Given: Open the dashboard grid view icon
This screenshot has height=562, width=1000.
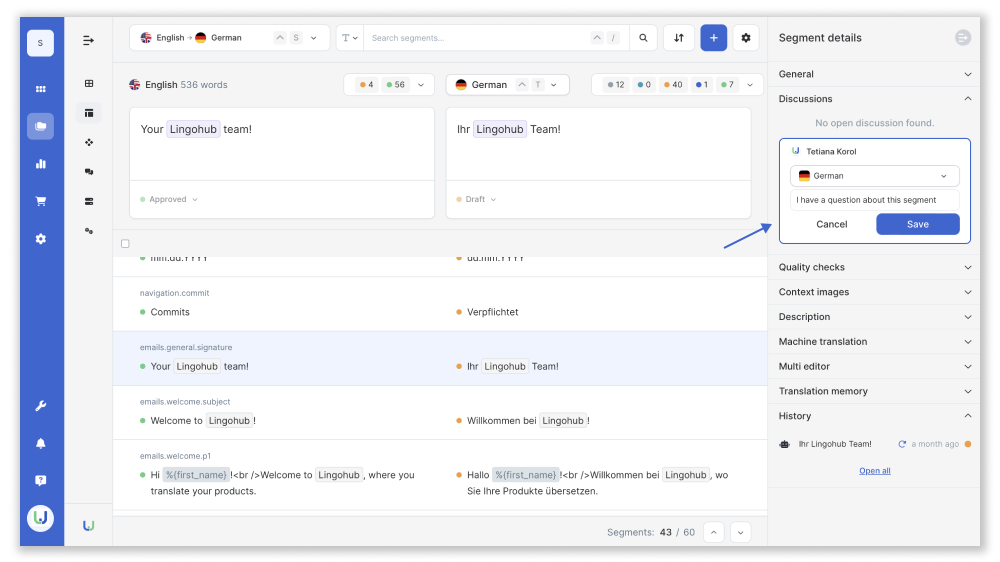Looking at the screenshot, I should pos(89,84).
